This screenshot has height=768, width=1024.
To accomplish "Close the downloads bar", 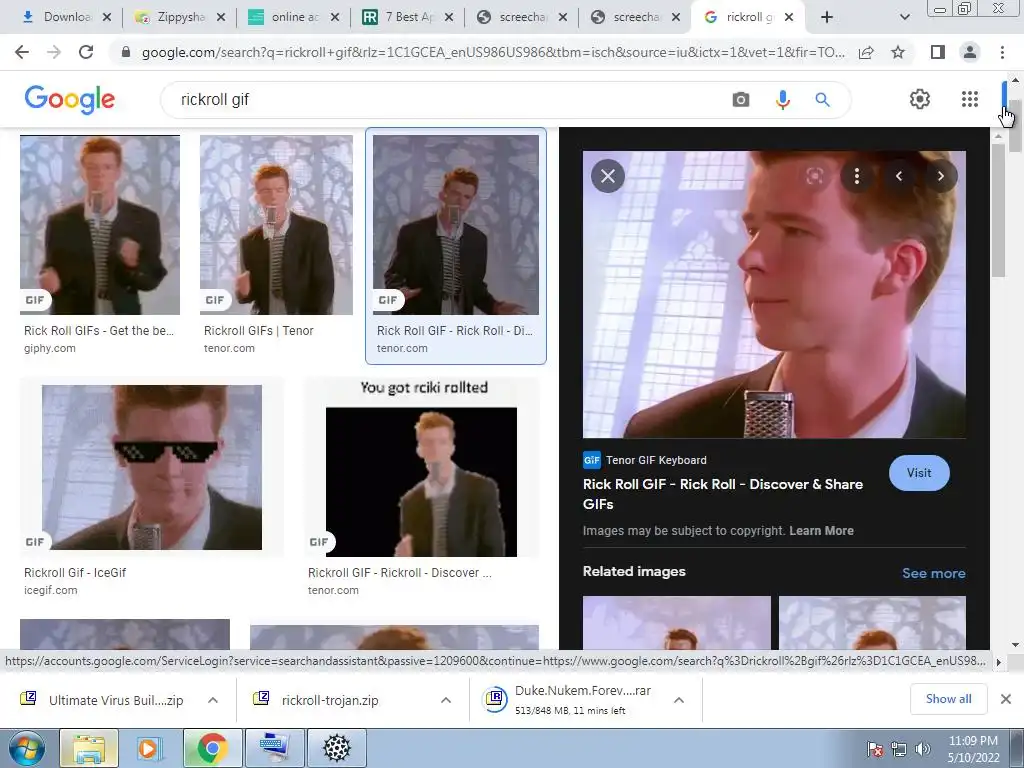I will point(1006,699).
